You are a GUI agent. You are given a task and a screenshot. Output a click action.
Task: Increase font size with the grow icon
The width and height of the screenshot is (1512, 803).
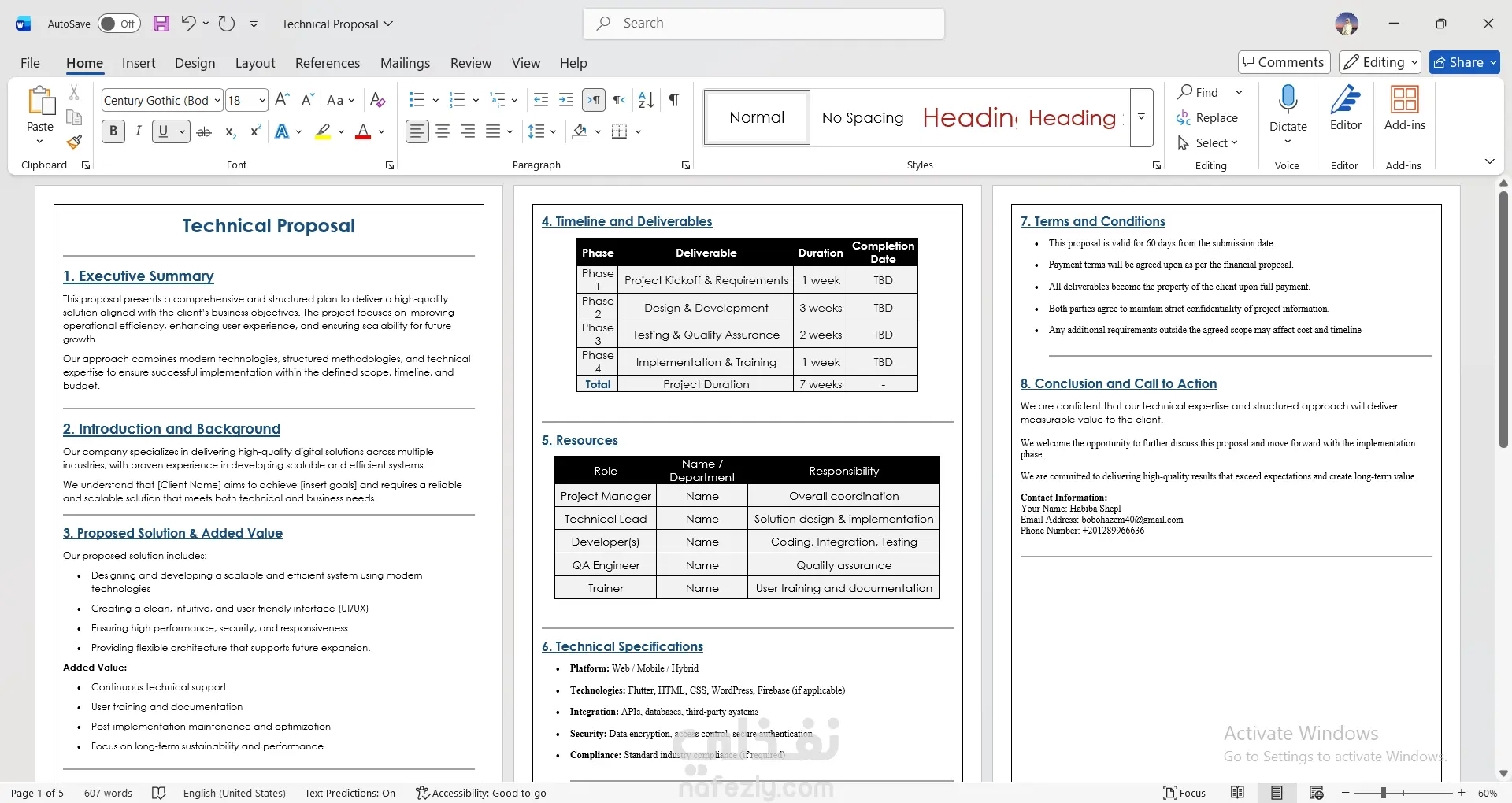pos(282,100)
